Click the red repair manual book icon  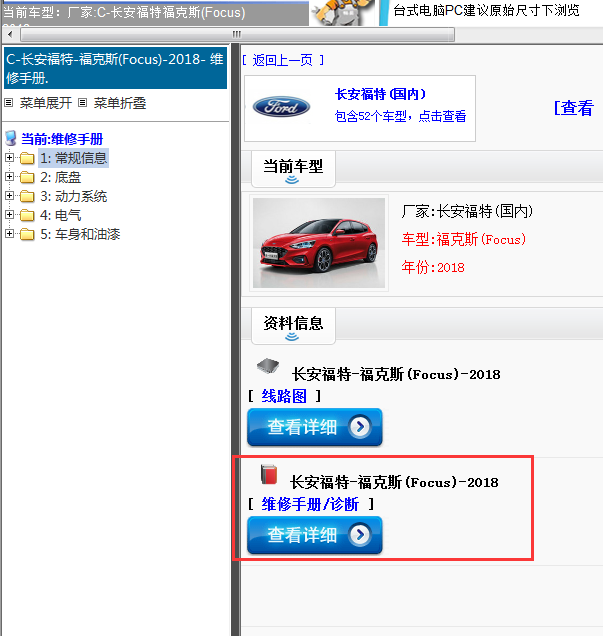click(268, 475)
